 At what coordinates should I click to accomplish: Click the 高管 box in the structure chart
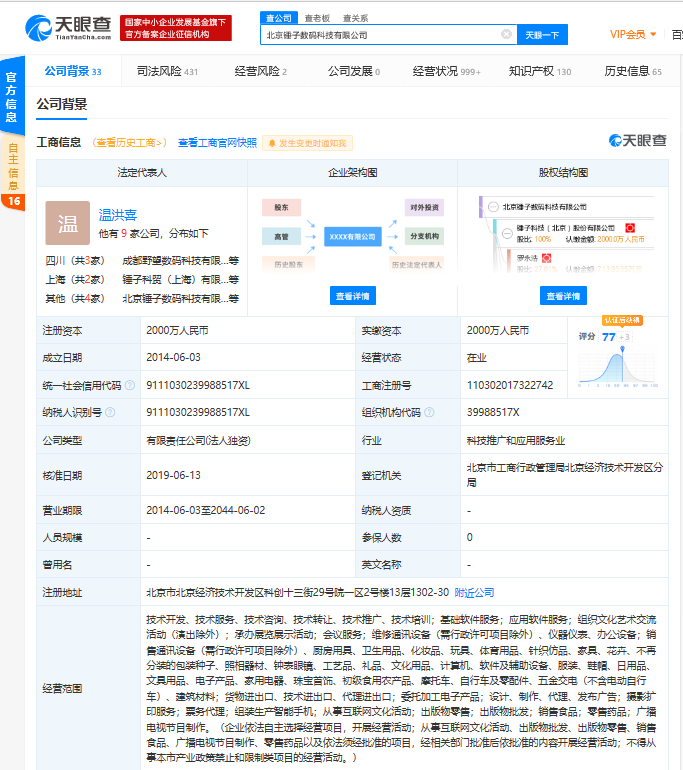click(281, 236)
